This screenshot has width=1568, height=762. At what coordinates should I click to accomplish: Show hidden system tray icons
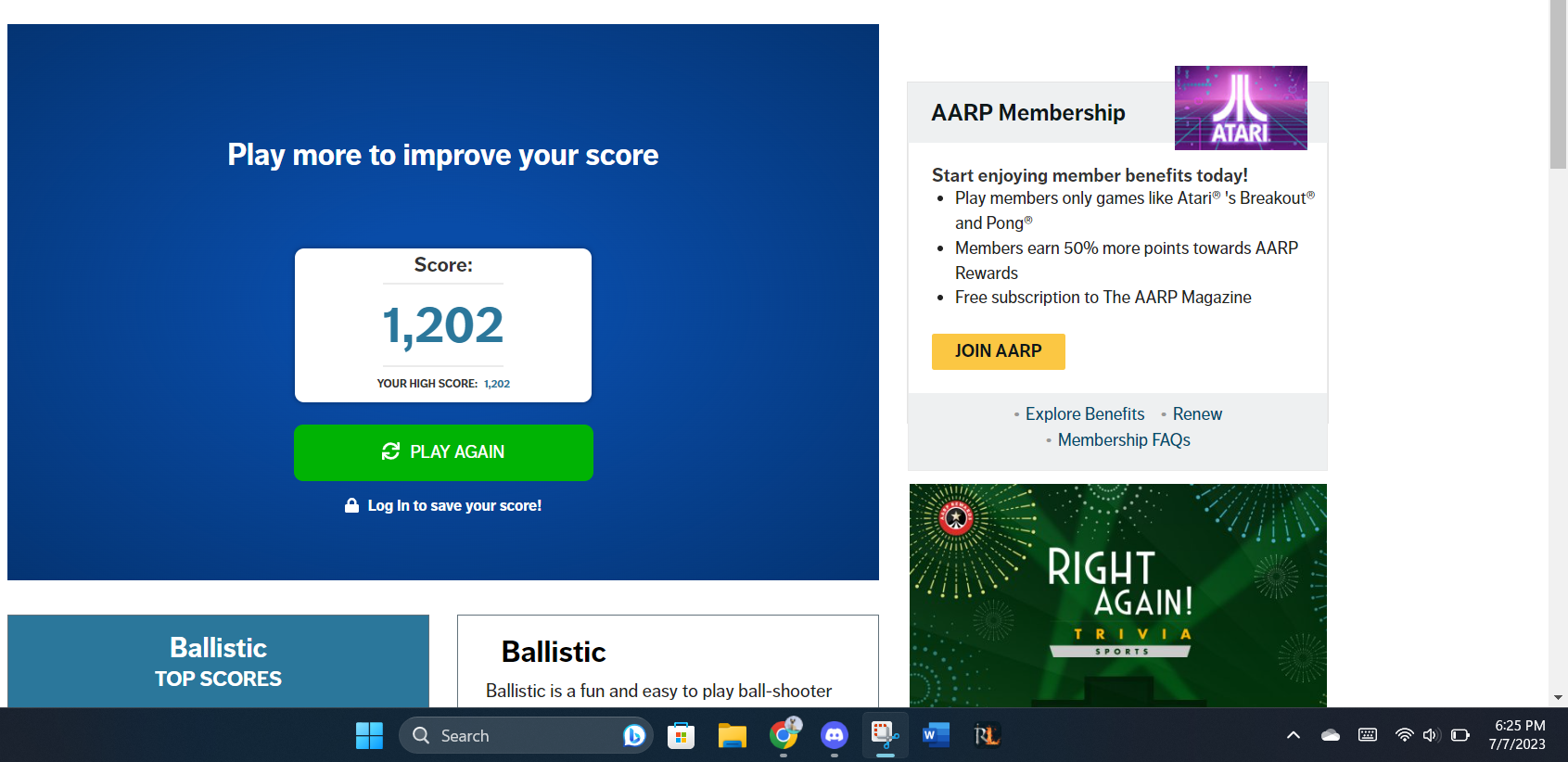1294,735
